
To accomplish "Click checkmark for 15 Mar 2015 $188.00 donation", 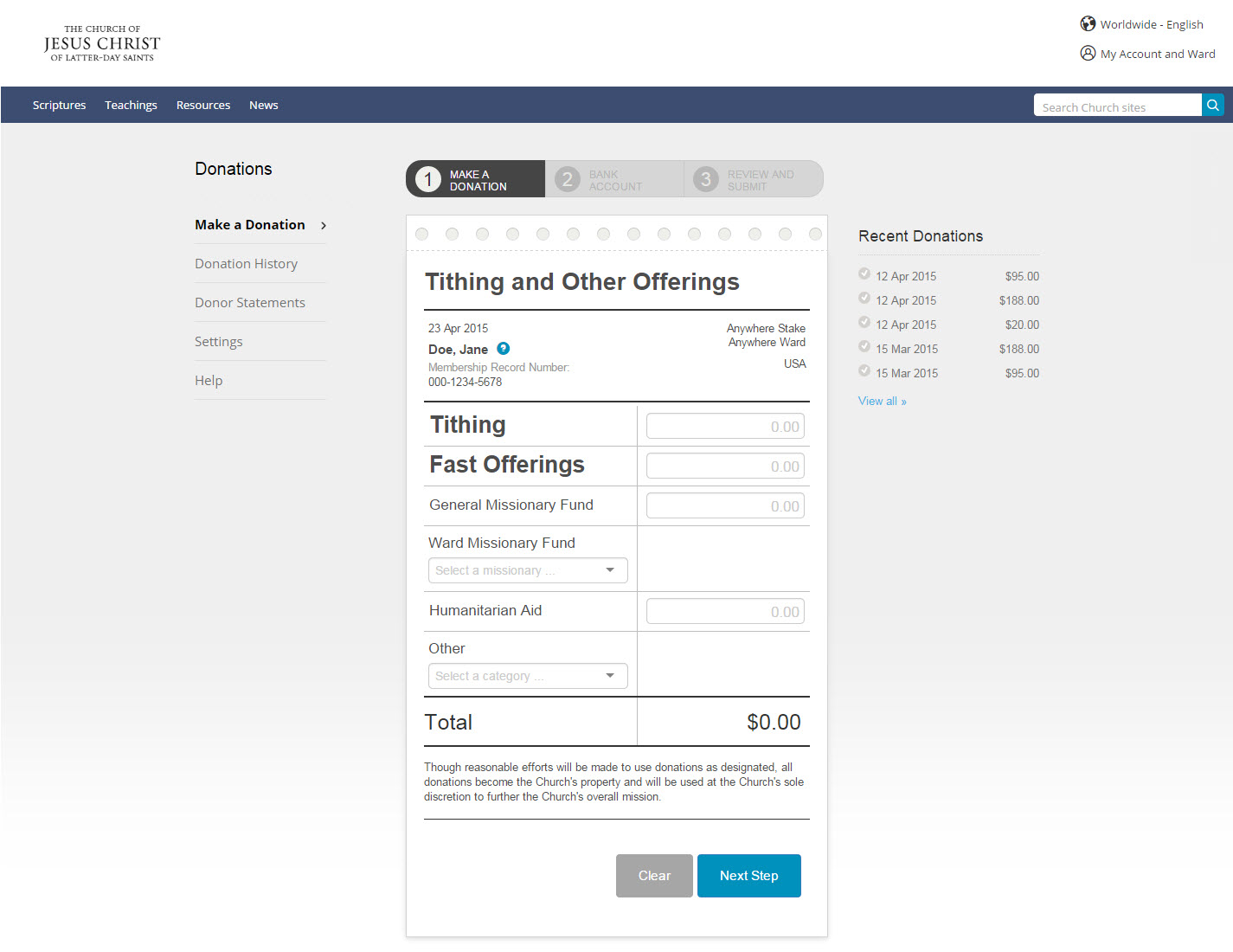I will [x=864, y=347].
